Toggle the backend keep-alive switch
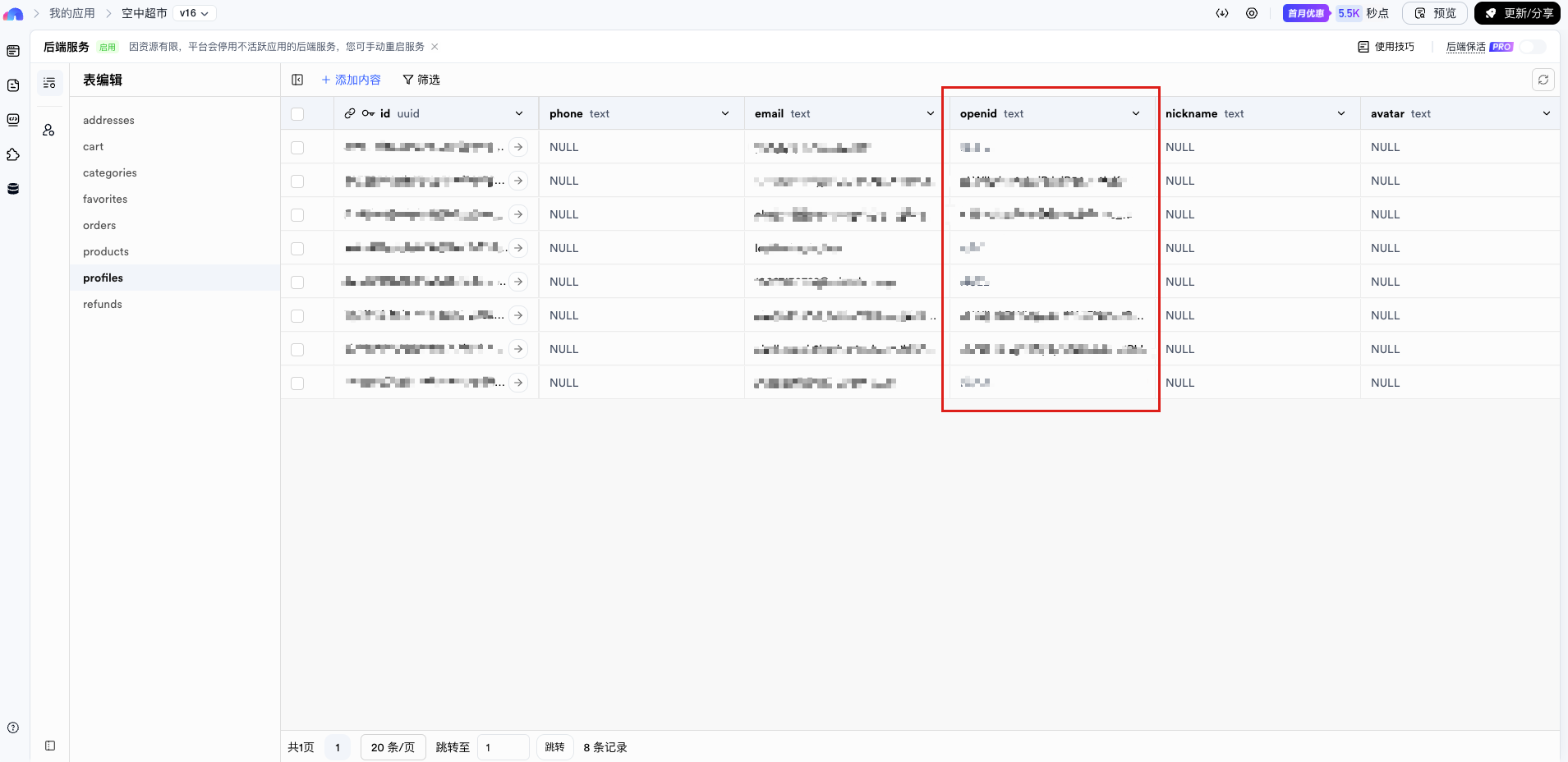1568x762 pixels. coord(1532,47)
